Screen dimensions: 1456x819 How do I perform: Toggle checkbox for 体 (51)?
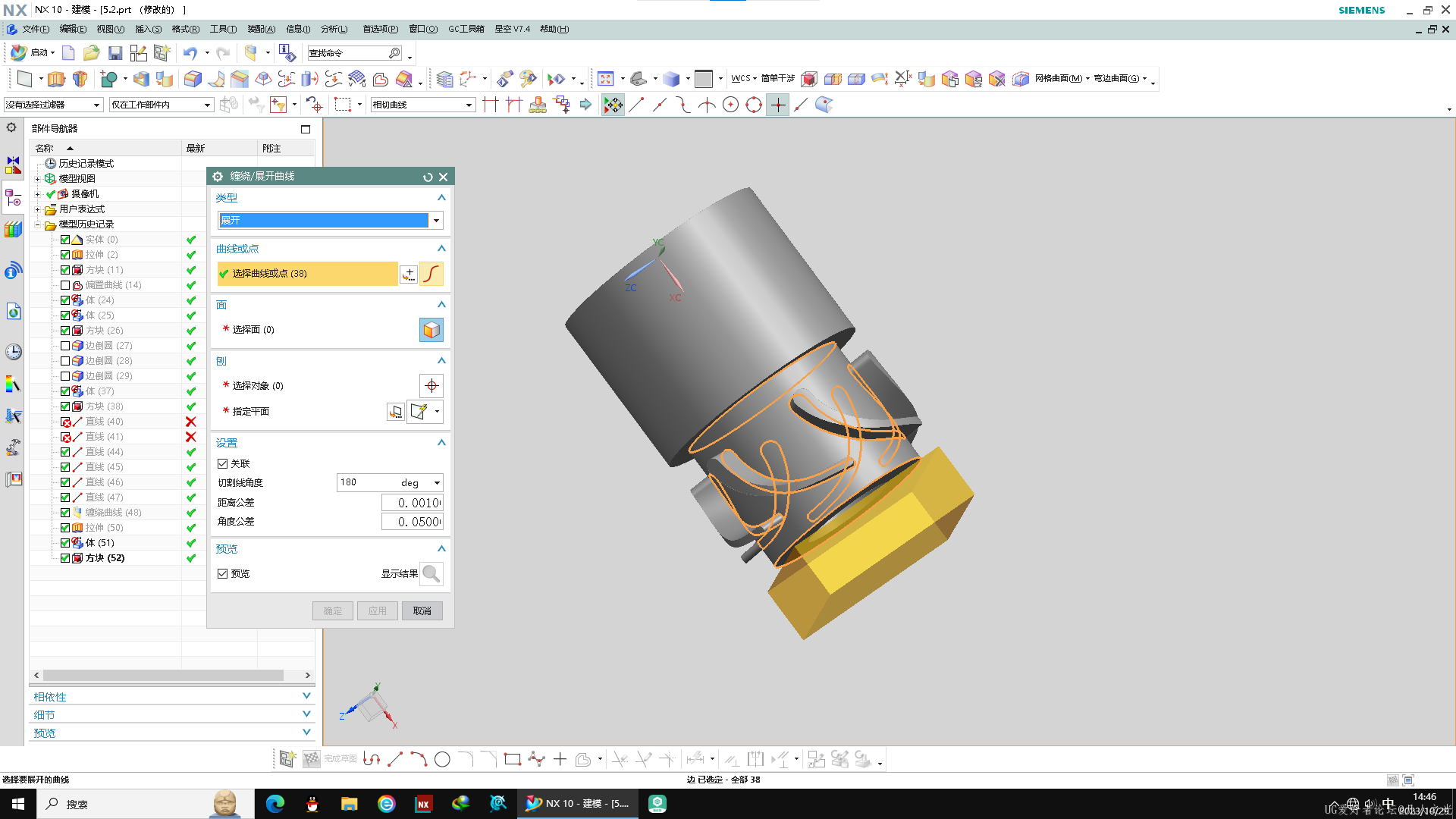[65, 543]
